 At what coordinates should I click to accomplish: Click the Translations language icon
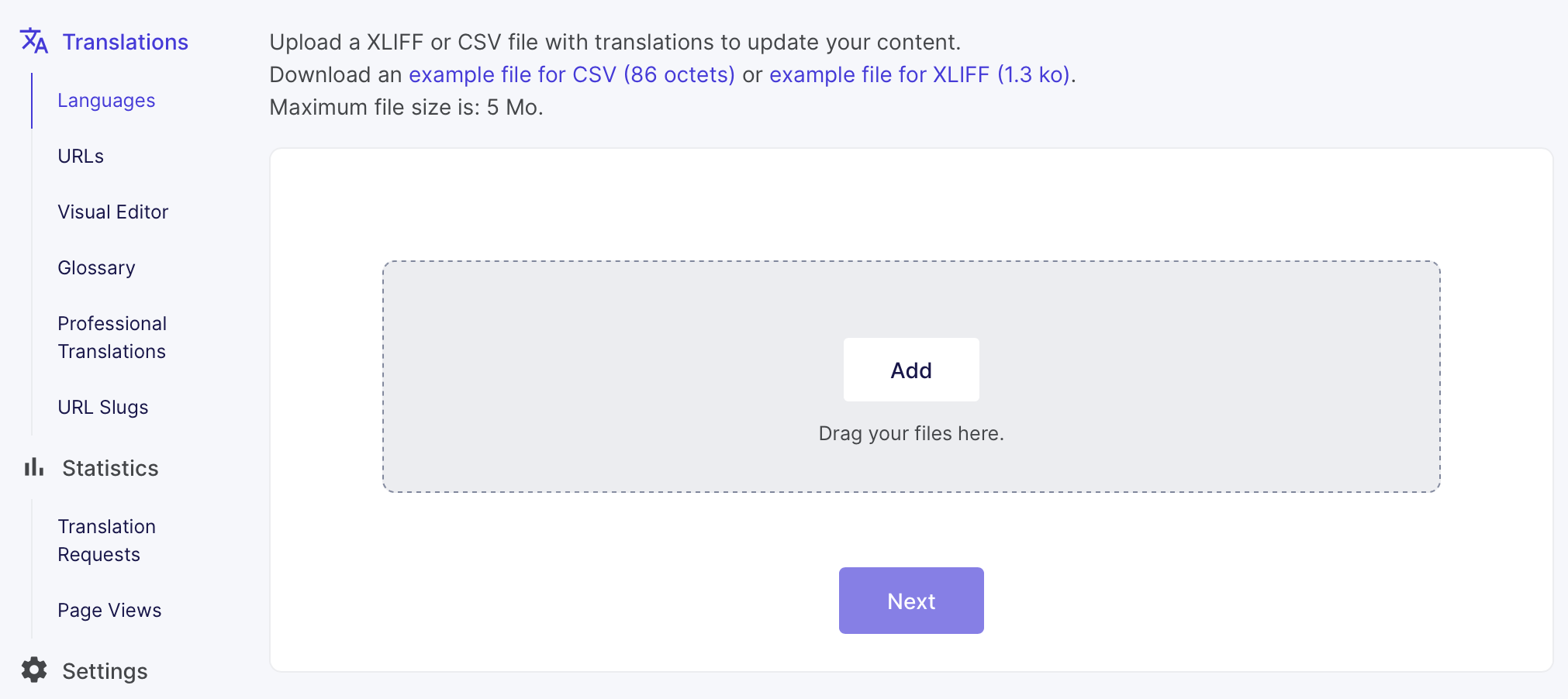(x=34, y=41)
